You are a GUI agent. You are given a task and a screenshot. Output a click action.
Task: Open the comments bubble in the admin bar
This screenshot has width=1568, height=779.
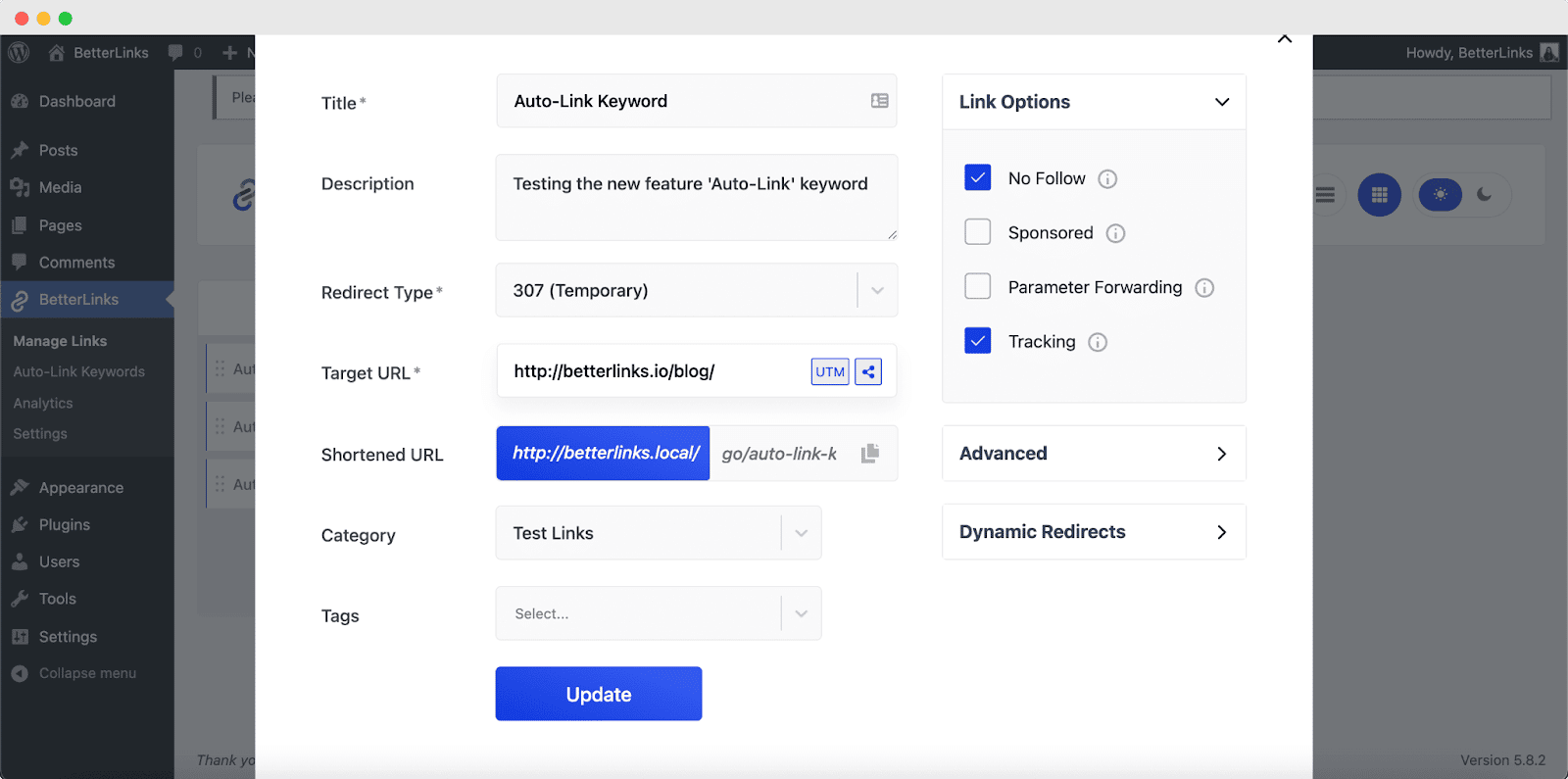[175, 53]
